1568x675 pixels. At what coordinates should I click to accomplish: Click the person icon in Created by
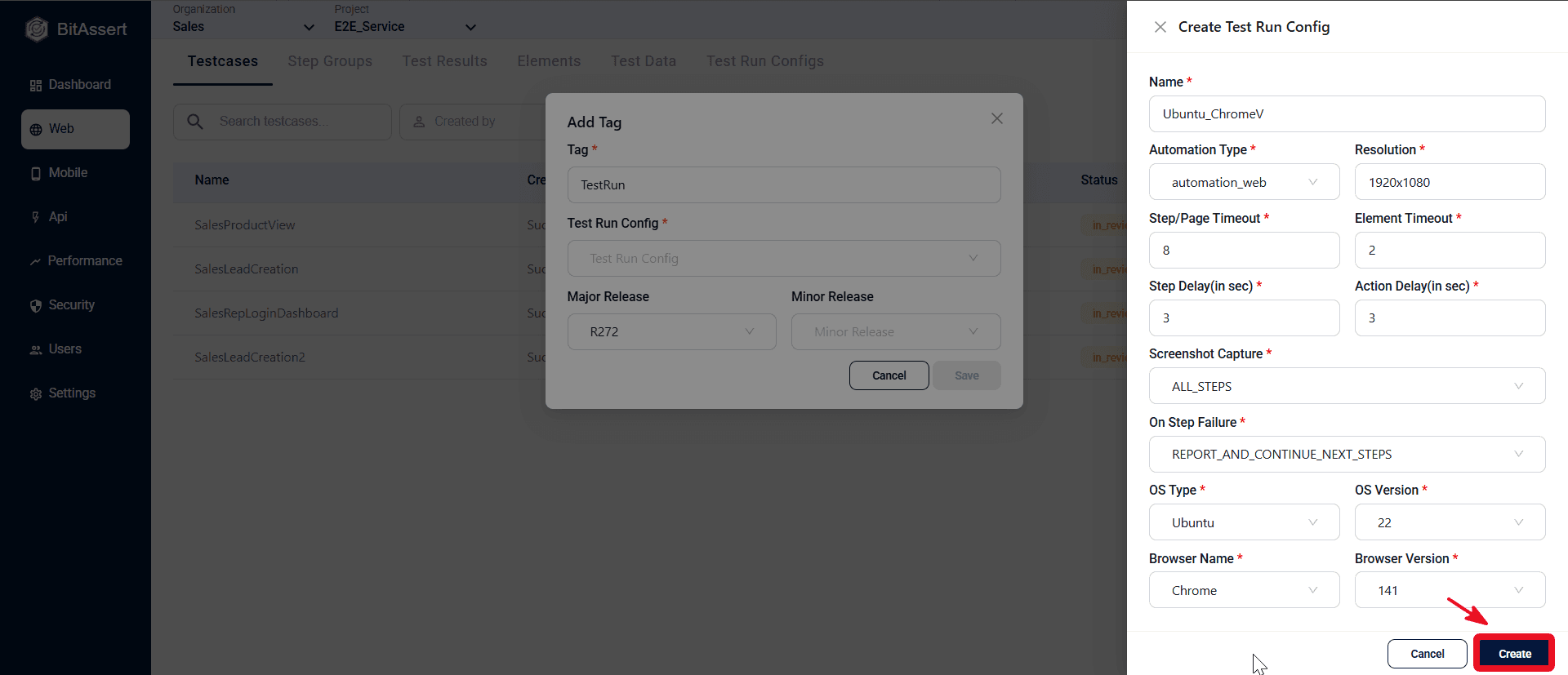419,122
